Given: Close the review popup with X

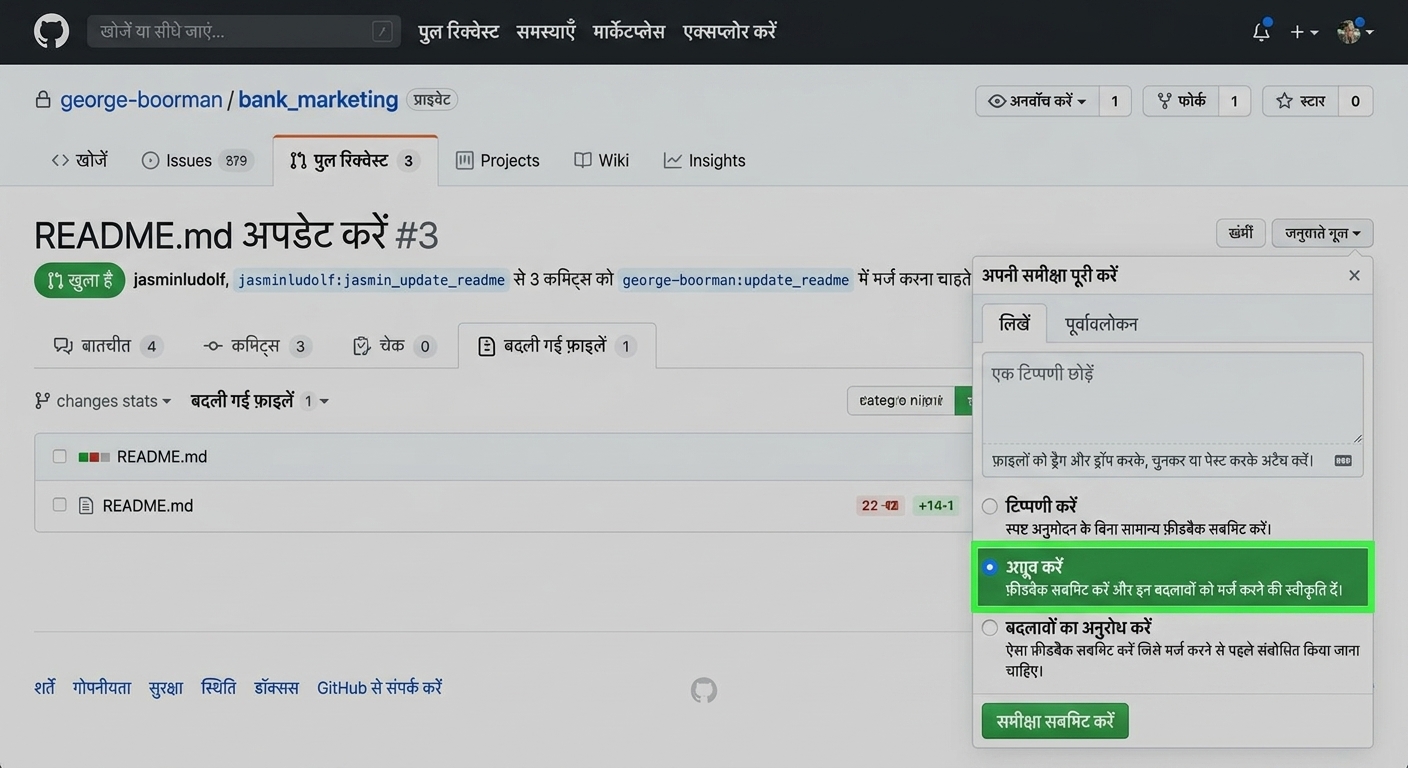Looking at the screenshot, I should click(1354, 275).
